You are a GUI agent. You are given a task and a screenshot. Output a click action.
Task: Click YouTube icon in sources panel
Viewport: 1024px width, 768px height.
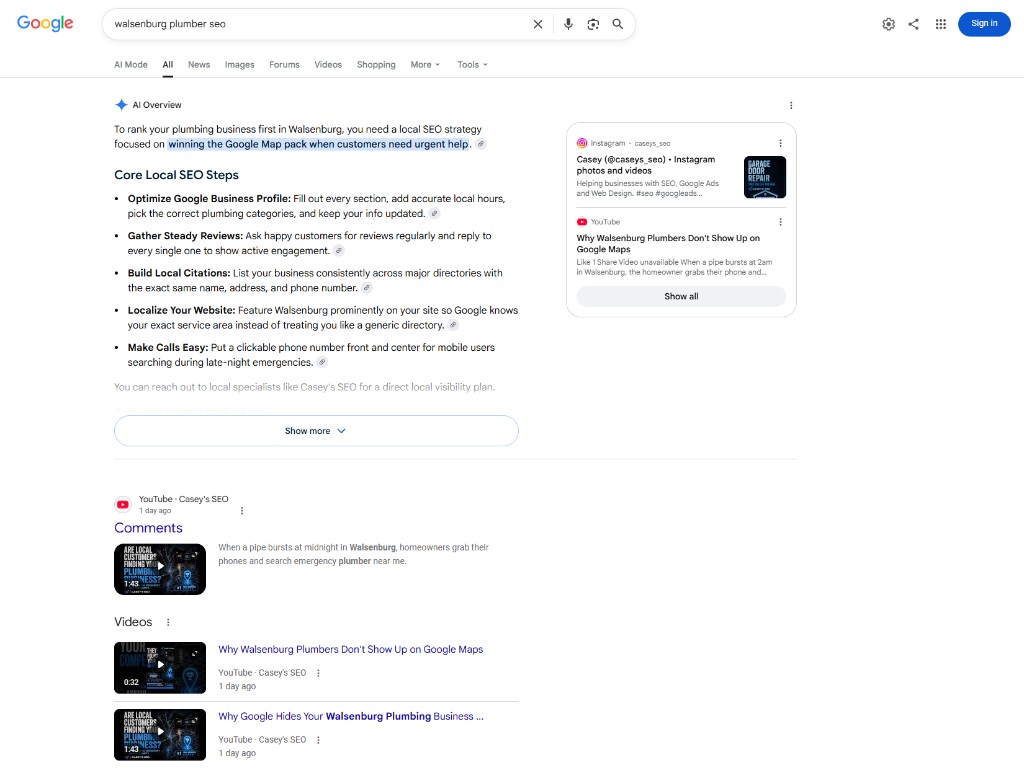(x=581, y=222)
